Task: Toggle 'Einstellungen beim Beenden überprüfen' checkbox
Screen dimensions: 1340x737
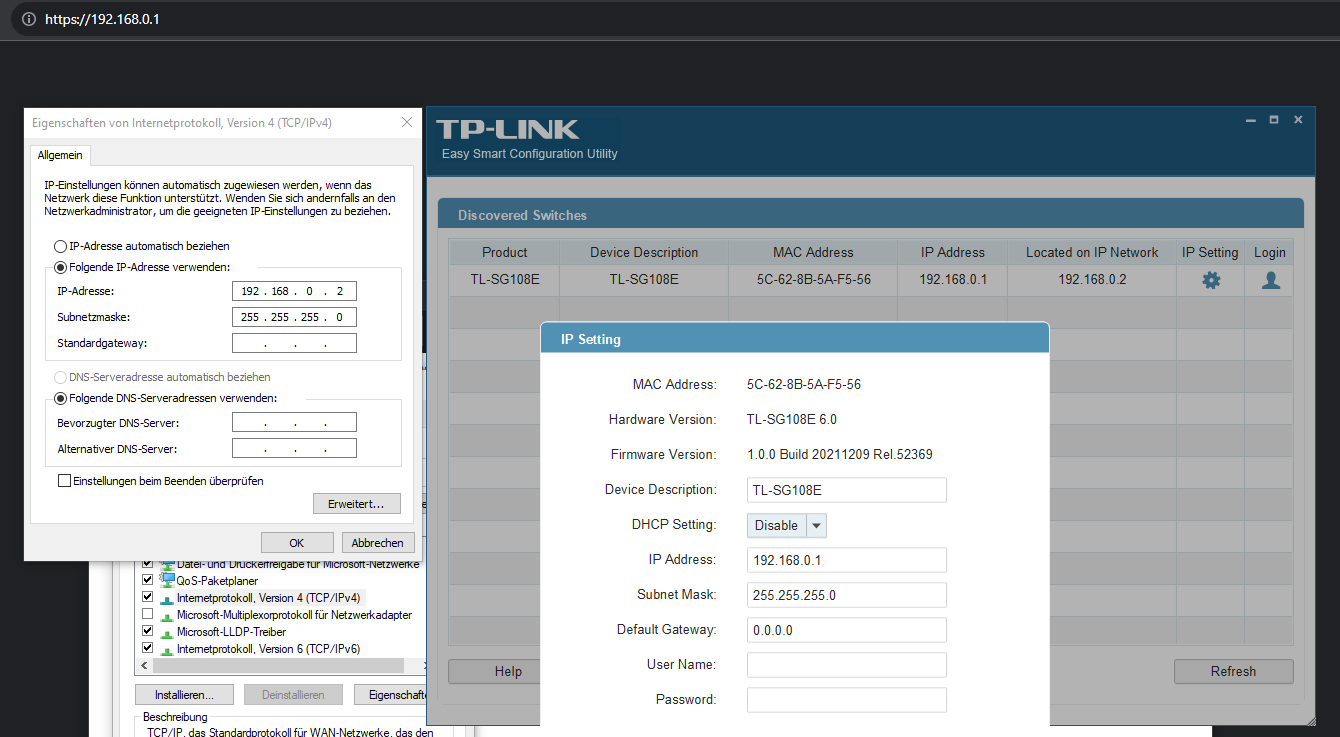Action: (65, 481)
